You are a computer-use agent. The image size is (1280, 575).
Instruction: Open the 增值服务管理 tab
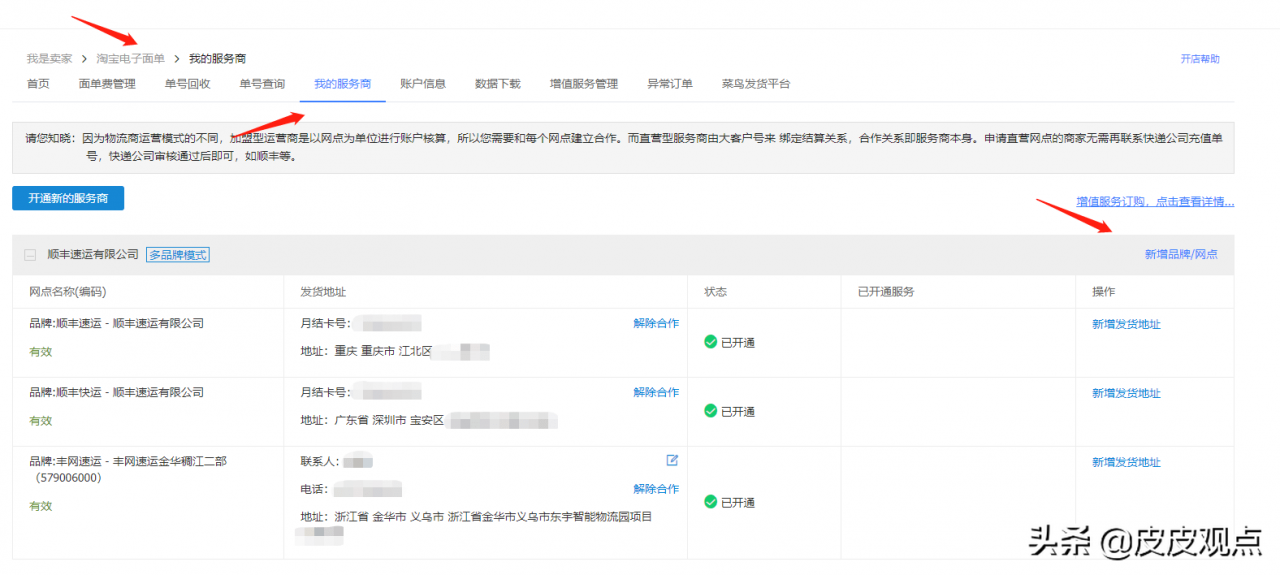584,84
